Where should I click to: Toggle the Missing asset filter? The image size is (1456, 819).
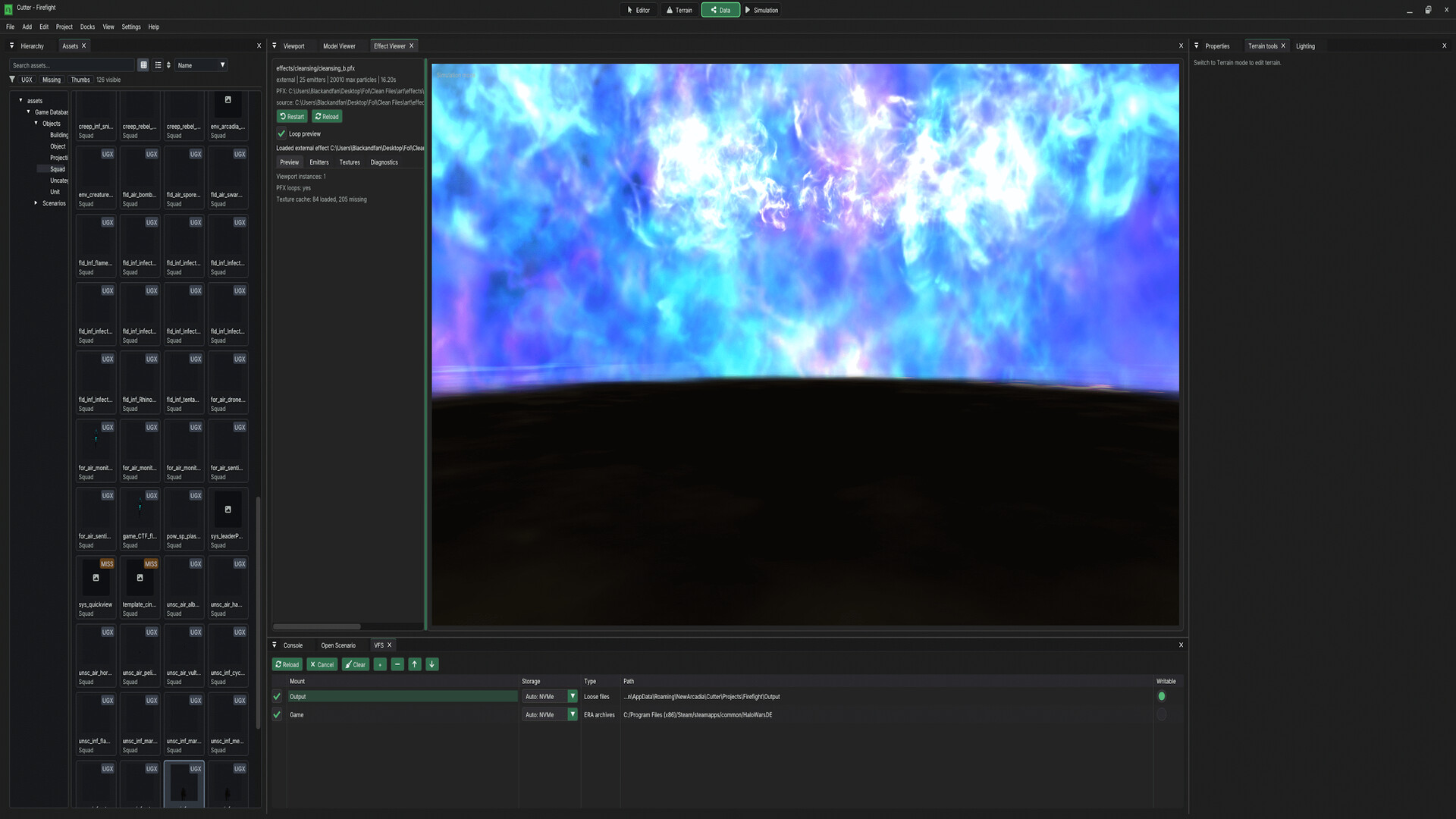point(52,80)
